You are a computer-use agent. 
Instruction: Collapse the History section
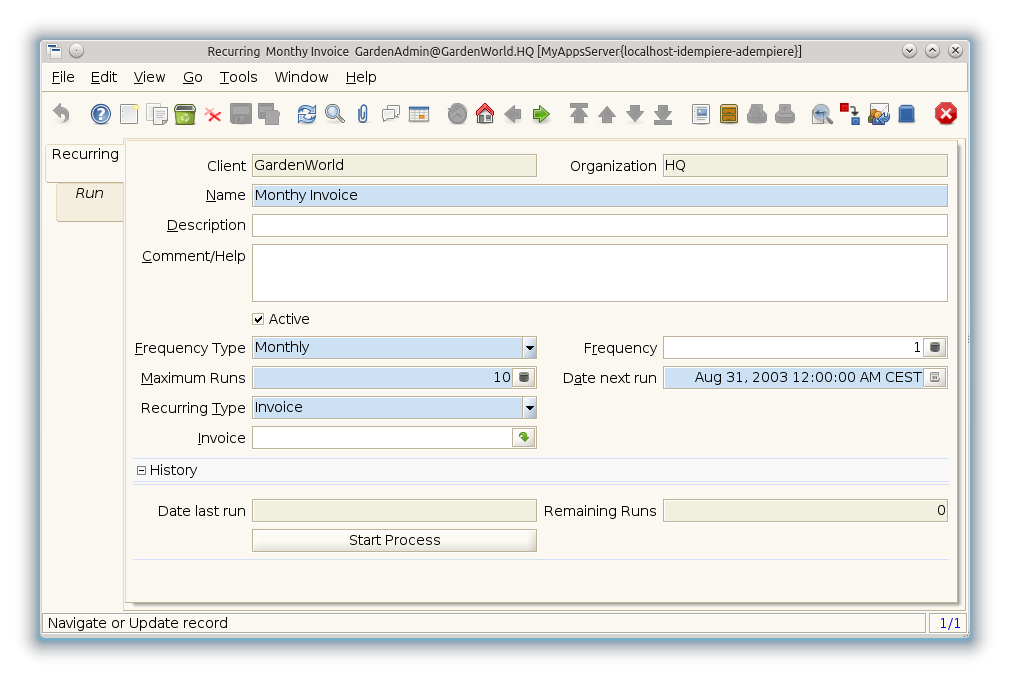pos(141,470)
